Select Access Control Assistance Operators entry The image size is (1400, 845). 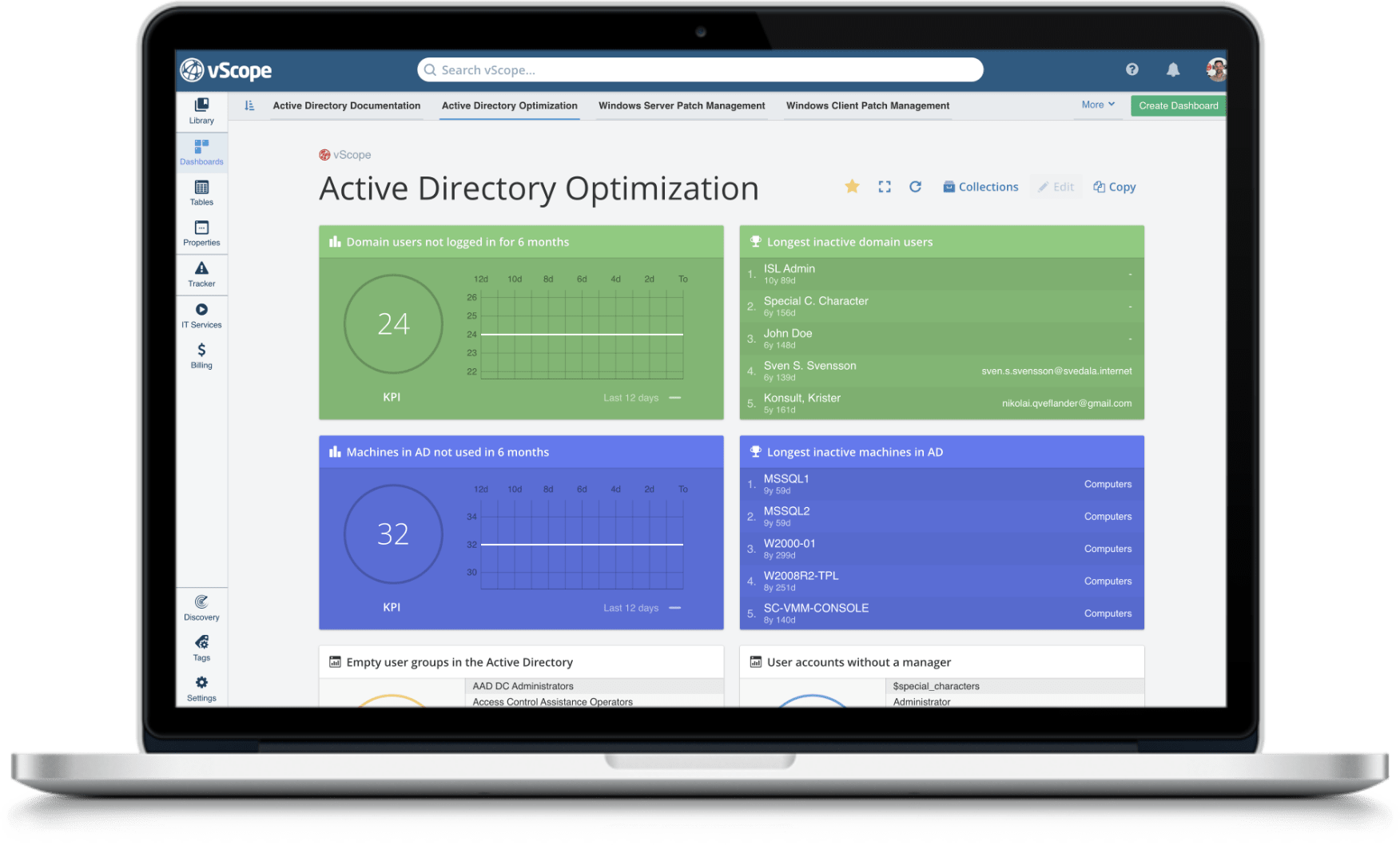point(594,701)
